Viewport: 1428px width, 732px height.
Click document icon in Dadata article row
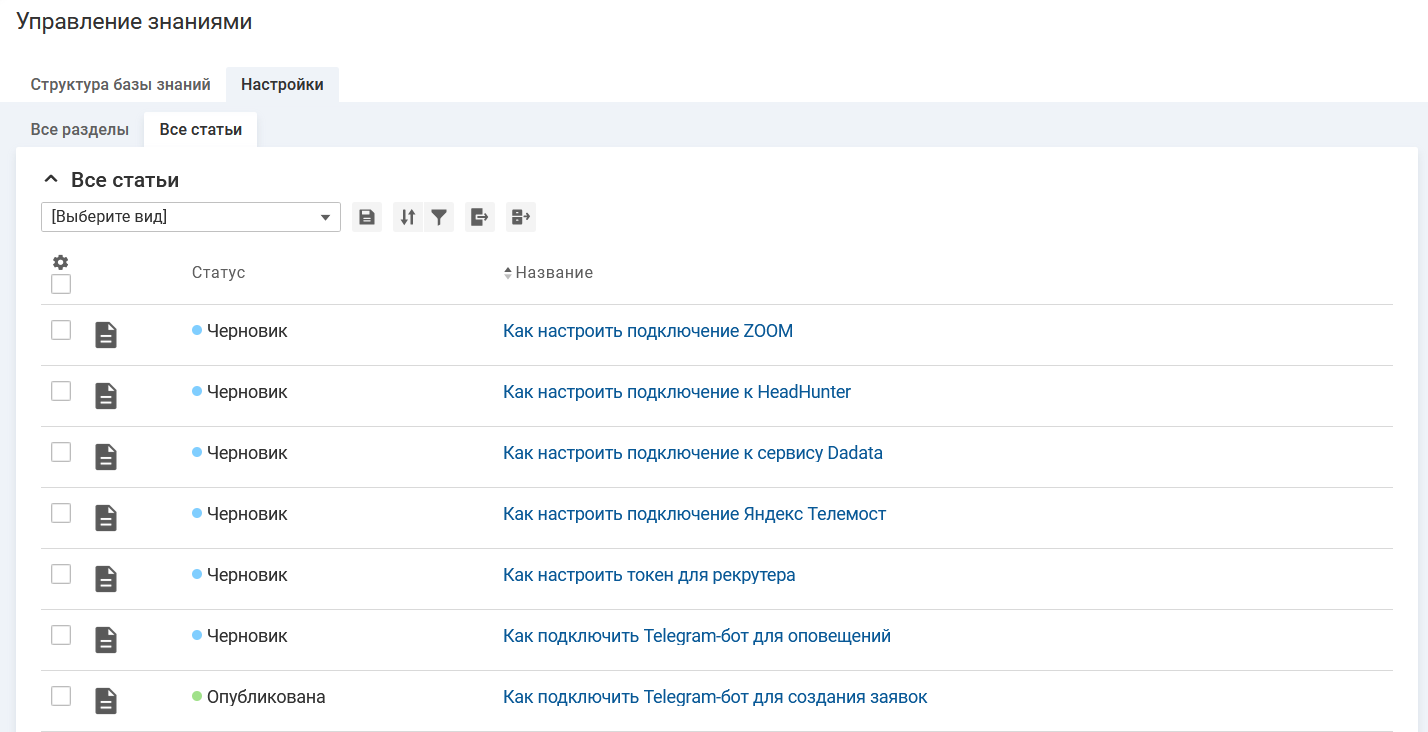[x=106, y=457]
